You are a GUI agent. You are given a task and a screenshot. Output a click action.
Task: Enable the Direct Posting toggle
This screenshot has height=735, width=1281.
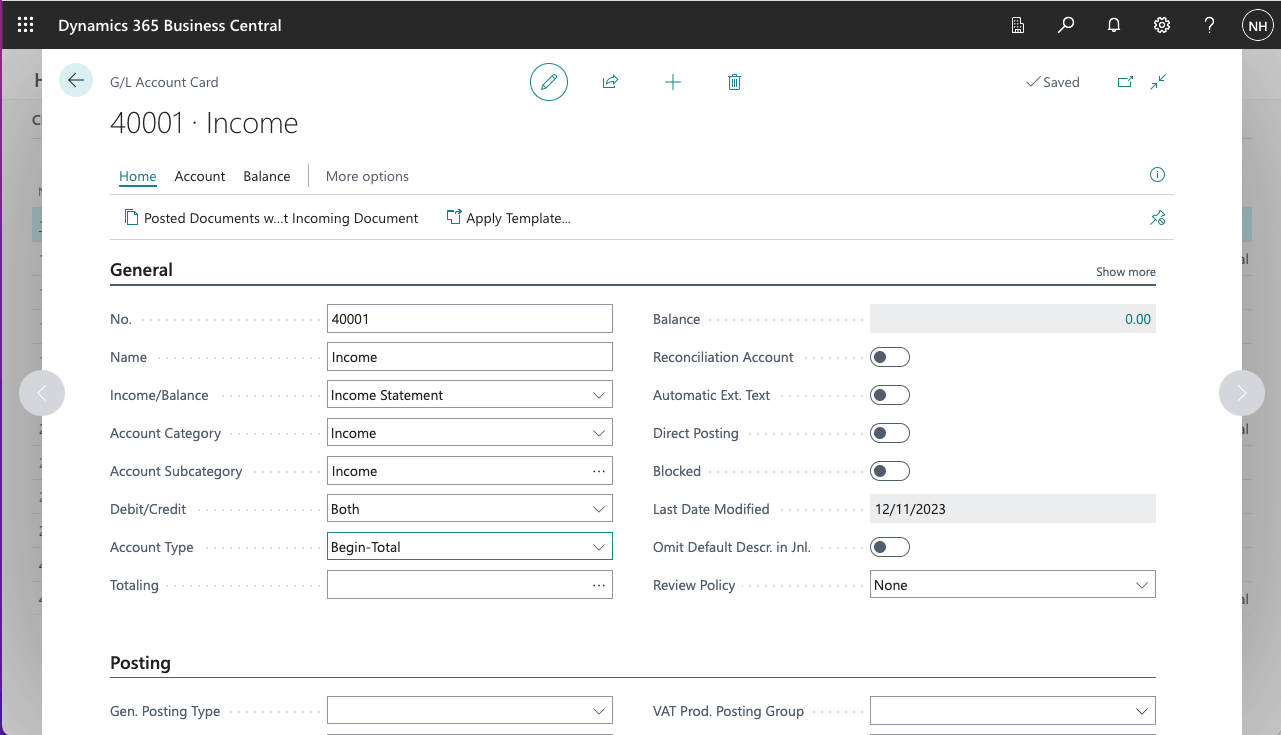click(x=889, y=433)
